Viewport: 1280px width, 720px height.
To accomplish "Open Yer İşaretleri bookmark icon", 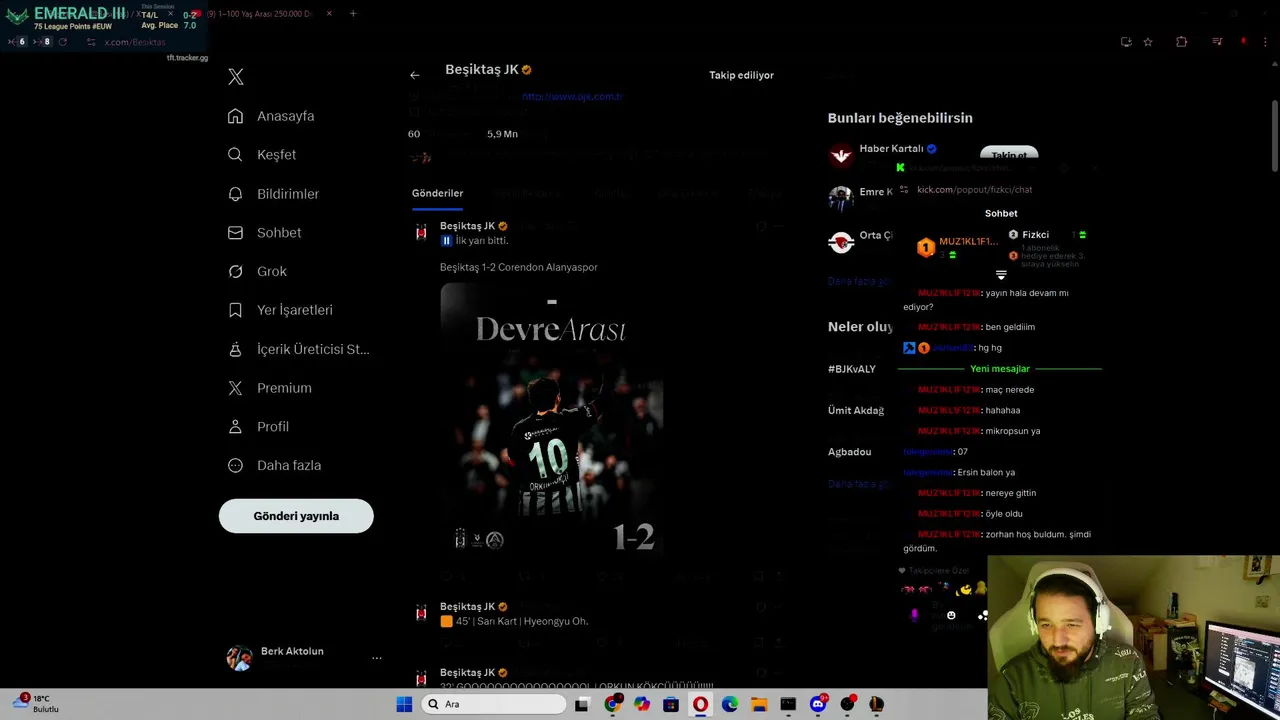I will (x=235, y=310).
